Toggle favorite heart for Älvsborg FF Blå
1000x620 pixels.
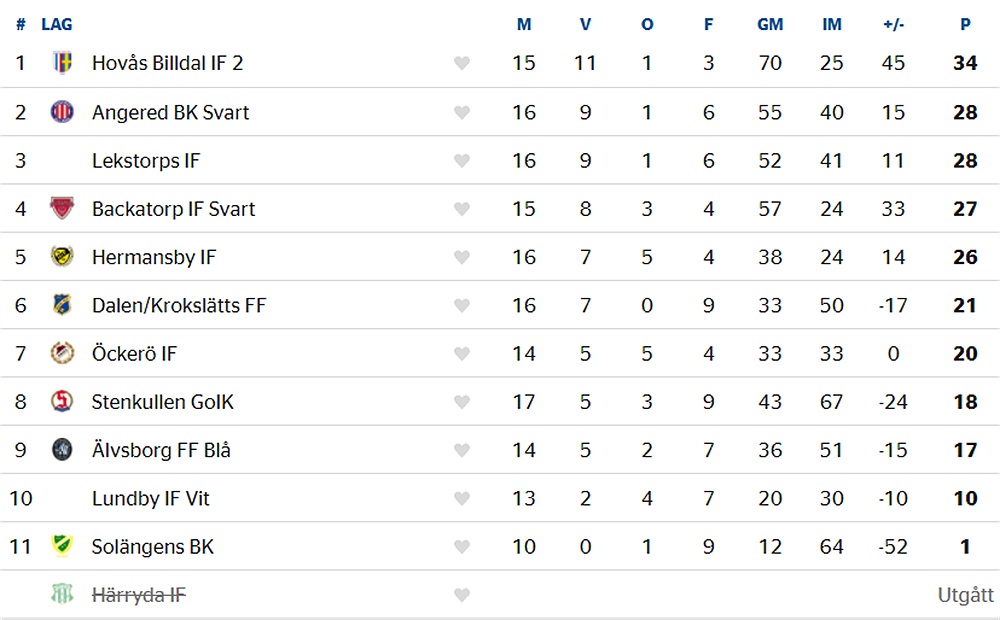tap(462, 450)
